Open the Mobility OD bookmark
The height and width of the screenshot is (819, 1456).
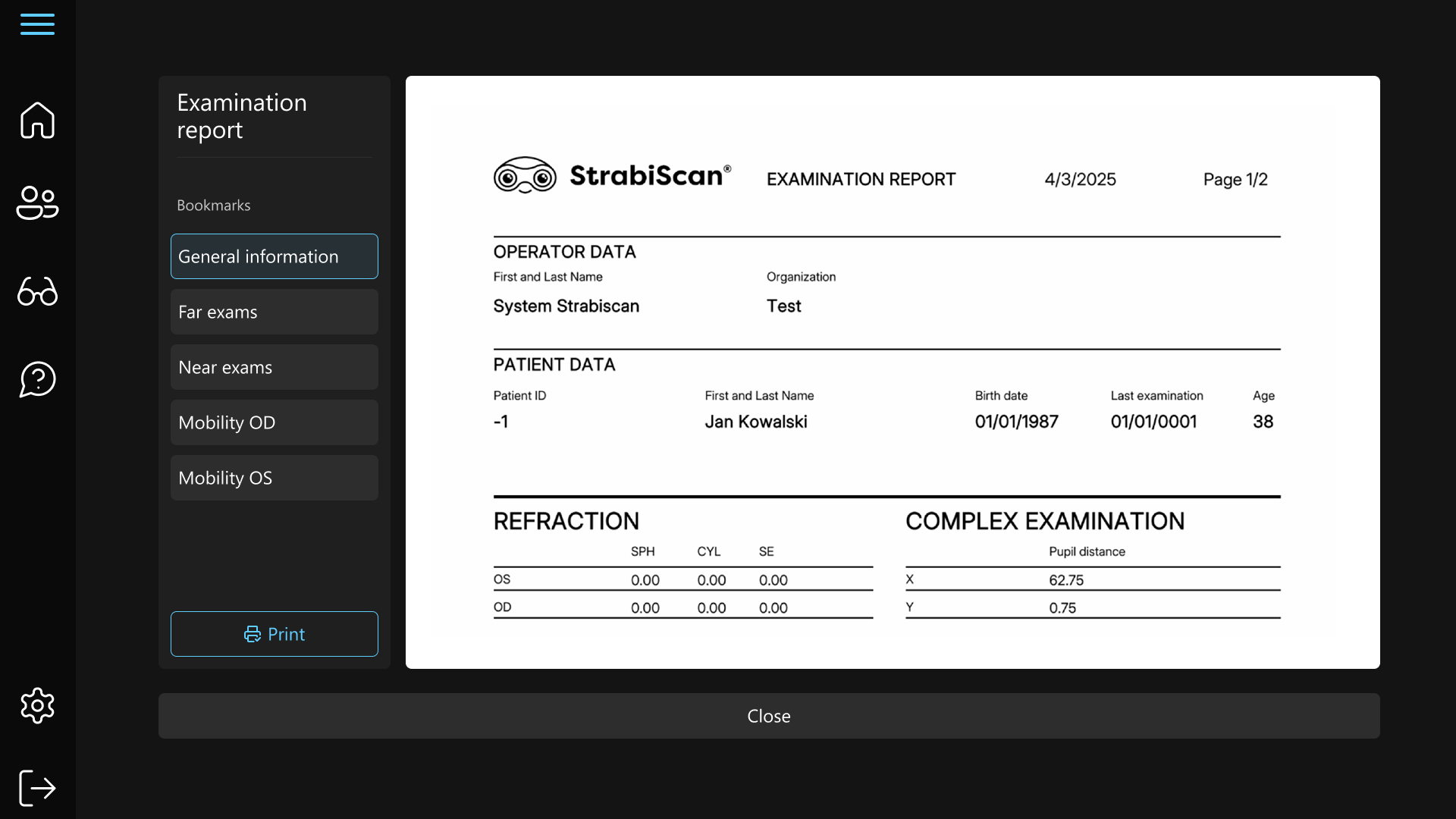[274, 422]
